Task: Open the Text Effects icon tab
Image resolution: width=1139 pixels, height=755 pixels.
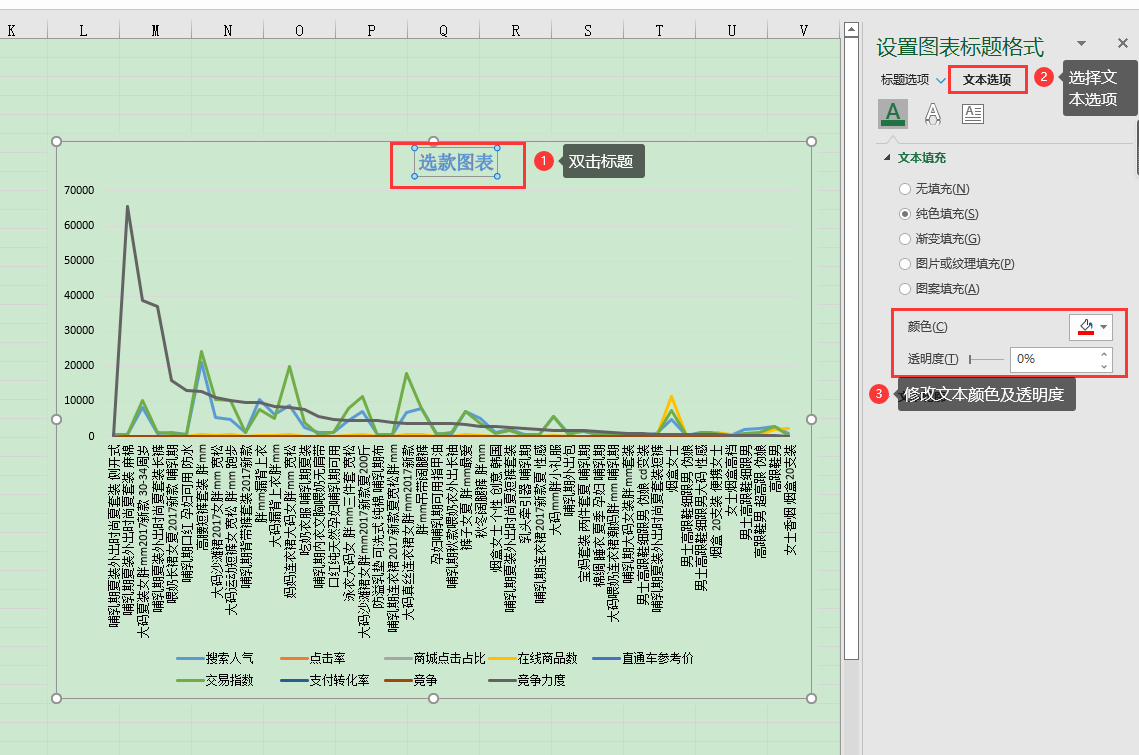Action: pos(932,114)
